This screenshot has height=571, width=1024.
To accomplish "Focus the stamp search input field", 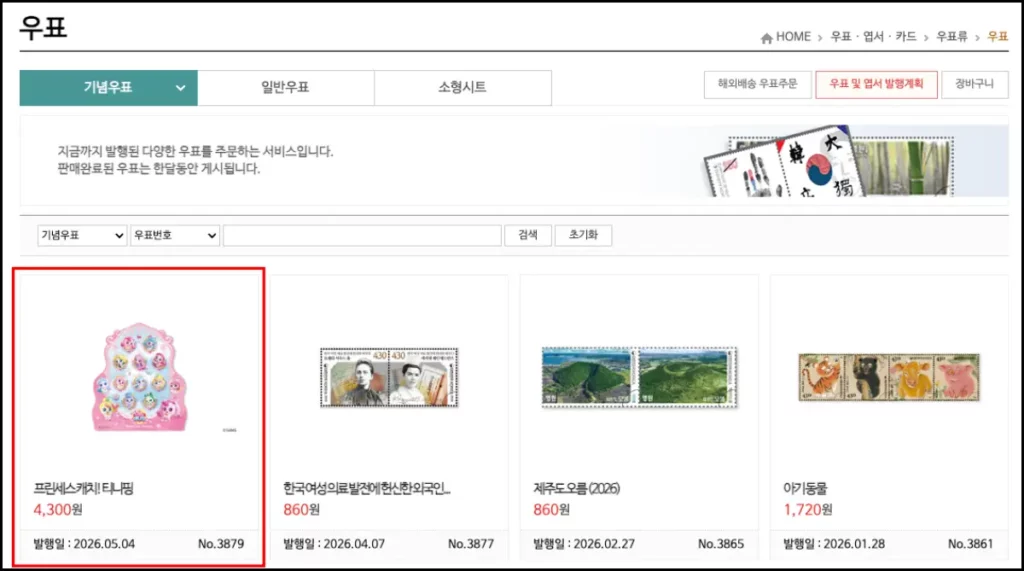I will [x=362, y=235].
